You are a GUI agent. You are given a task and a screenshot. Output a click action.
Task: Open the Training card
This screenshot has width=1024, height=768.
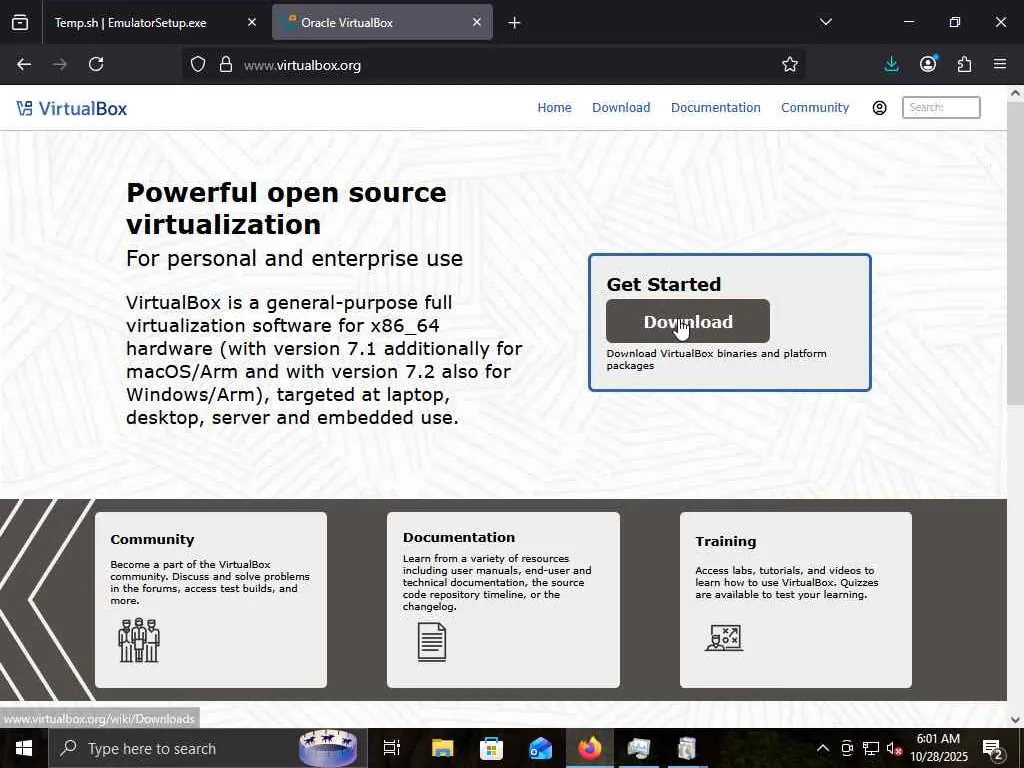[795, 600]
